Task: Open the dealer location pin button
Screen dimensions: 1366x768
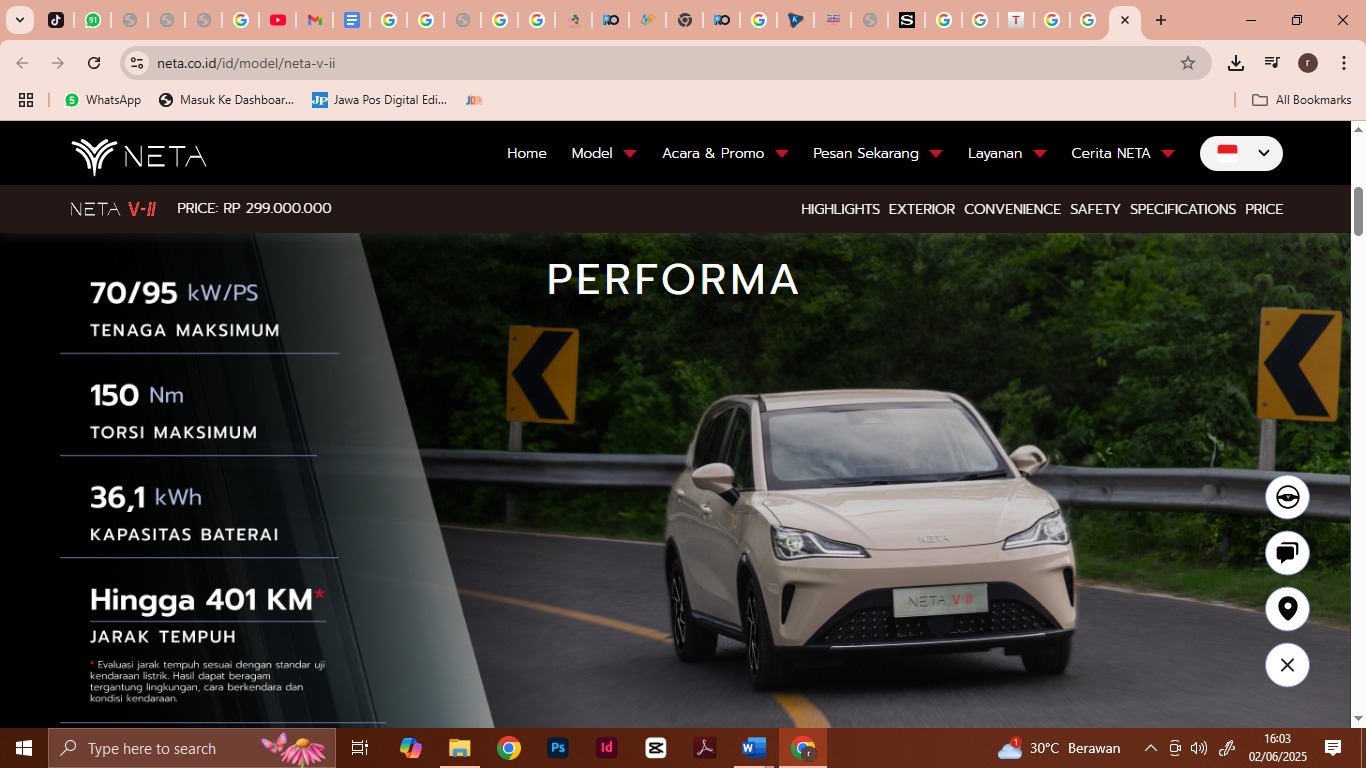Action: pos(1287,609)
